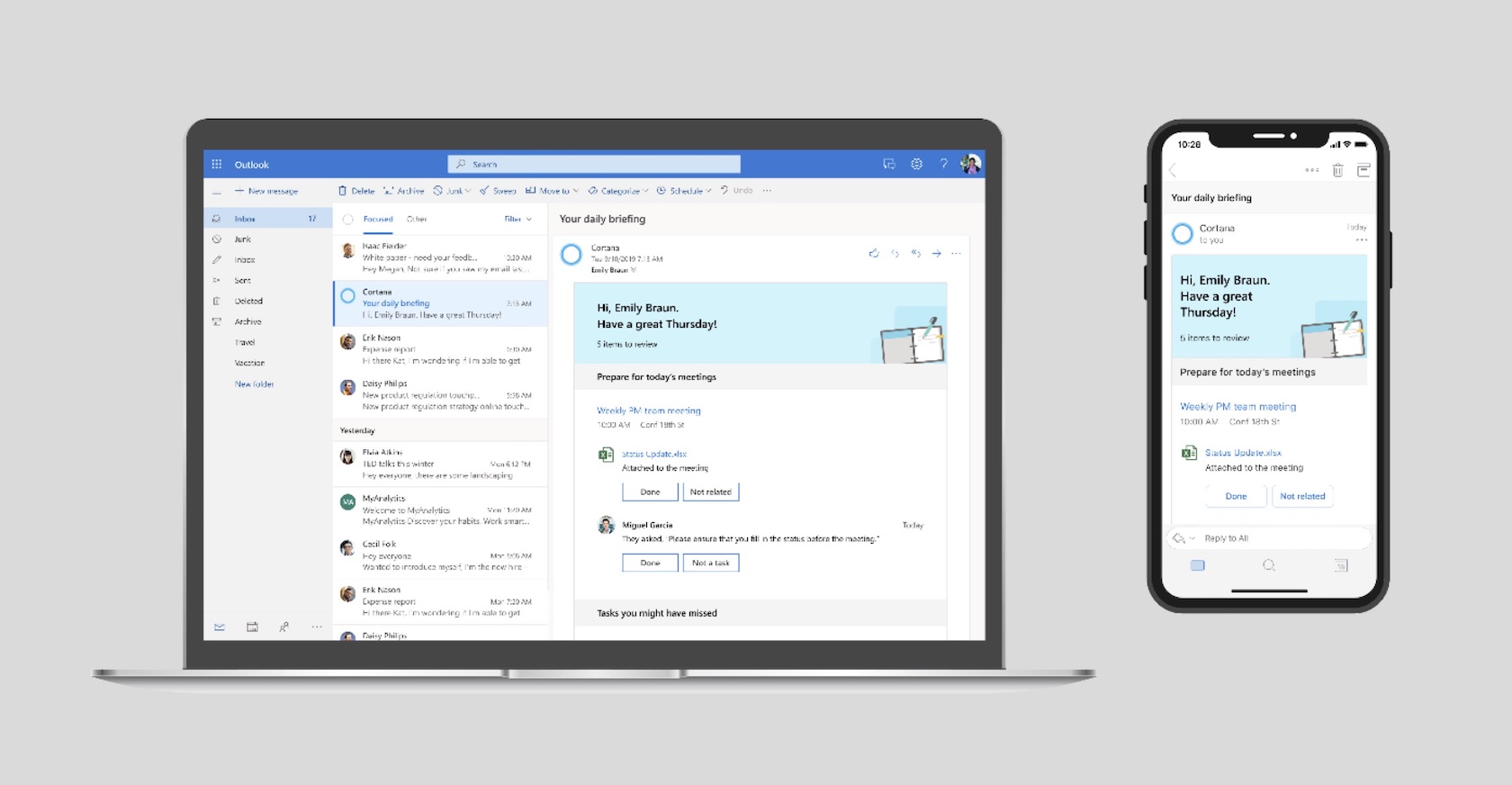
Task: Open Status Update.xlsx link on laptop
Action: tap(654, 455)
